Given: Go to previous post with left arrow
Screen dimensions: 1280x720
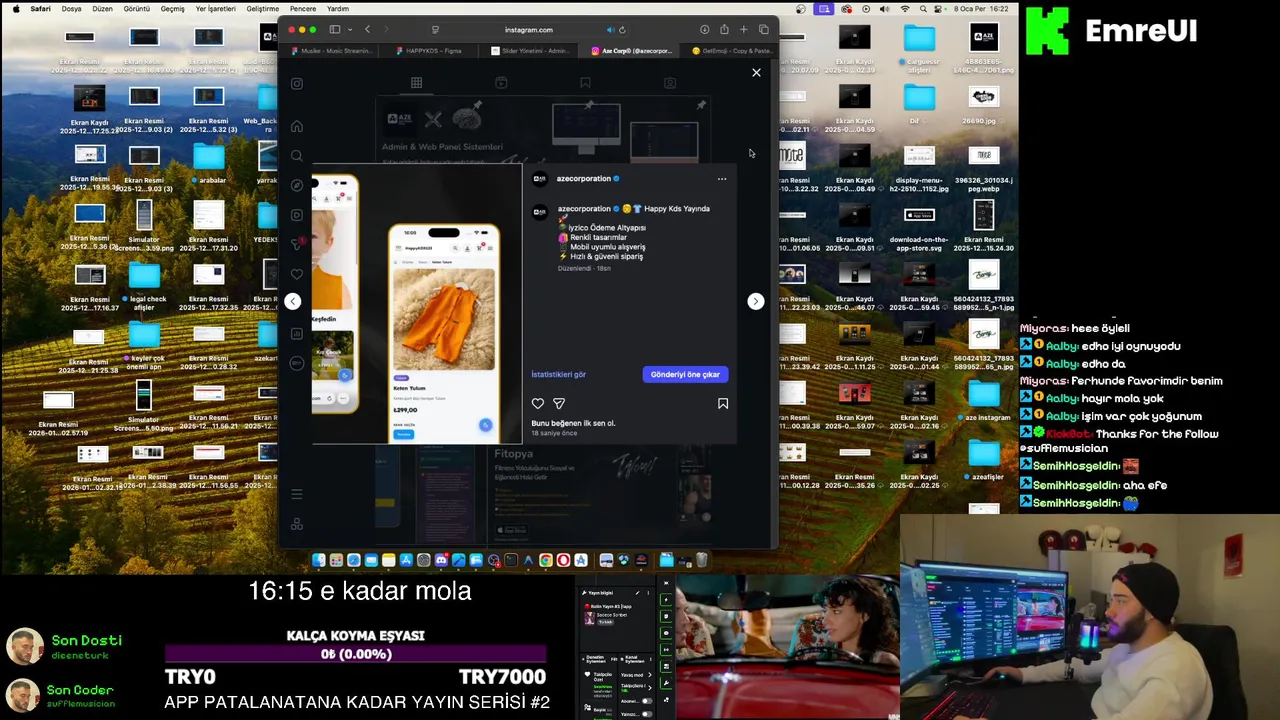Looking at the screenshot, I should coord(292,301).
